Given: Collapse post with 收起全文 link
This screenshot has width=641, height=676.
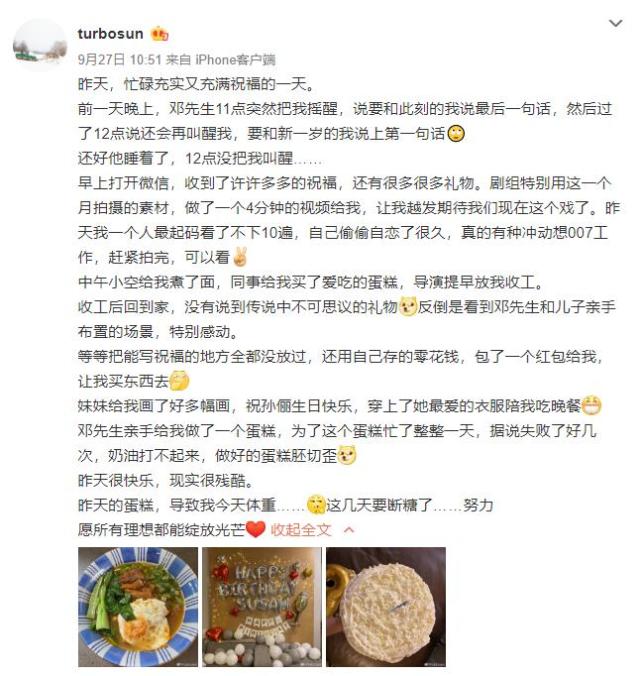Looking at the screenshot, I should [x=301, y=529].
